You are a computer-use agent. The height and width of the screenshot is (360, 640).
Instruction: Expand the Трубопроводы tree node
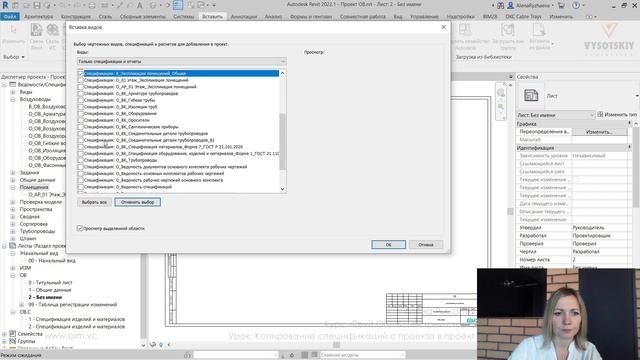tap(13, 231)
